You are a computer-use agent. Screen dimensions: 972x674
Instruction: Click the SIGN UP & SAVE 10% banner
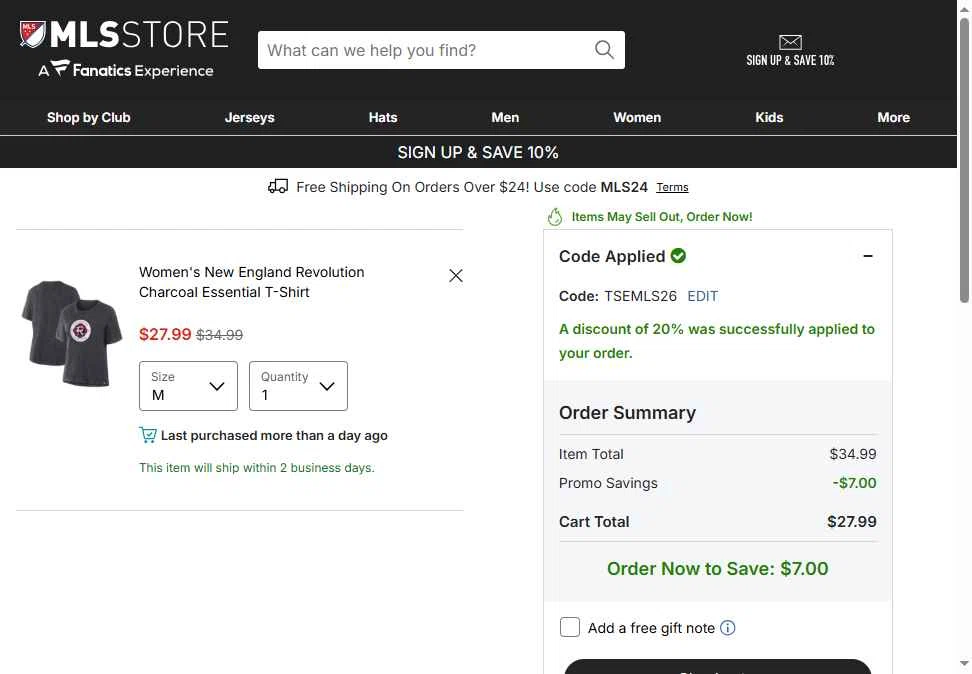pos(478,152)
